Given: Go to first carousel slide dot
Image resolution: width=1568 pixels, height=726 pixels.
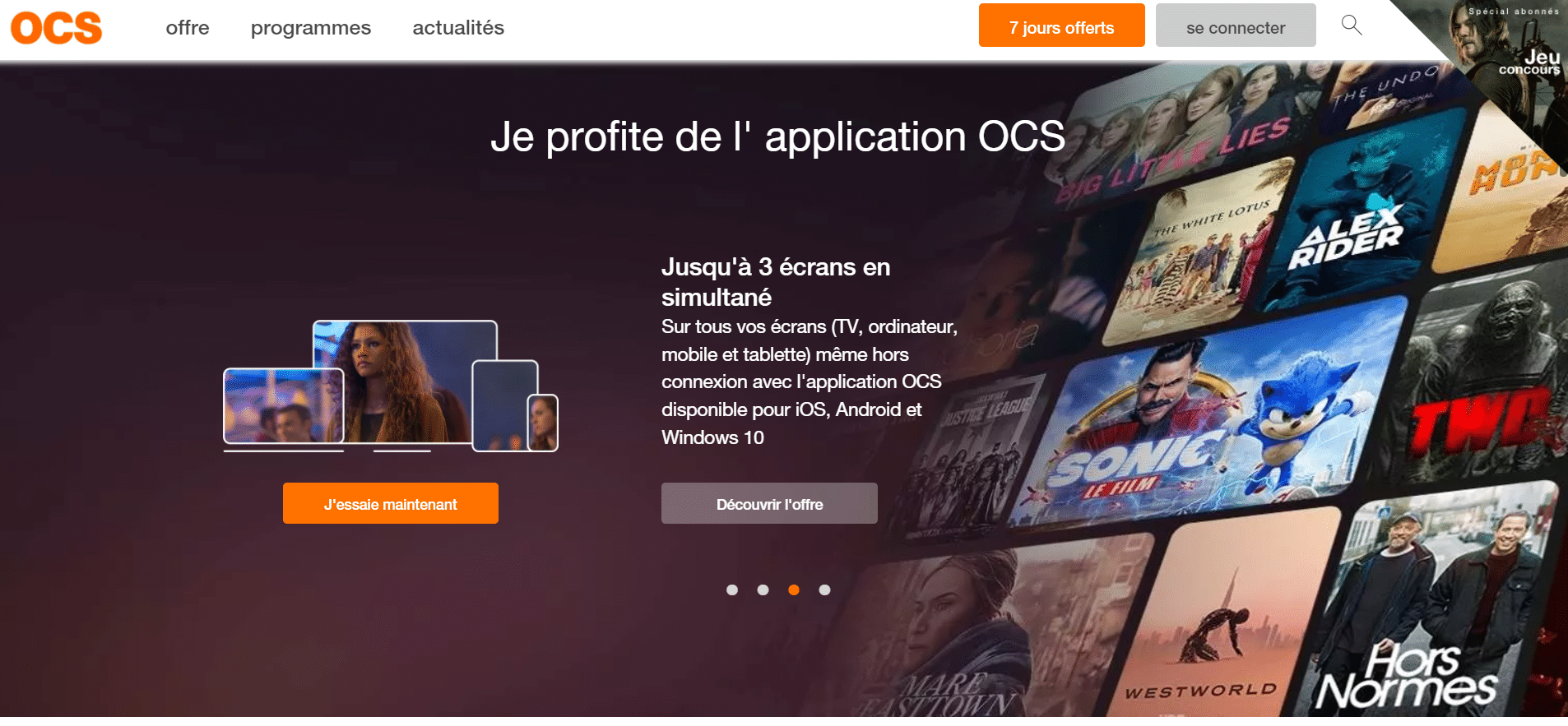Looking at the screenshot, I should click(732, 590).
